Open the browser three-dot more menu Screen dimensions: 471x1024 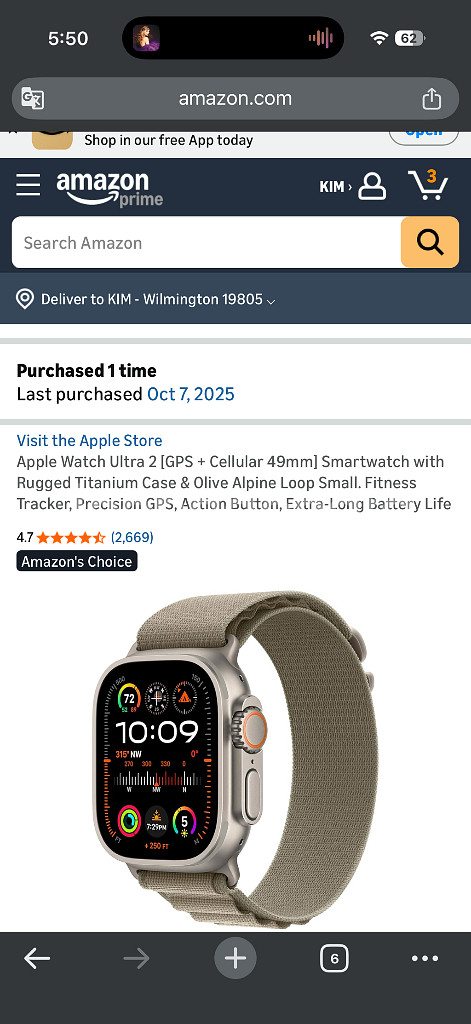pyautogui.click(x=425, y=959)
